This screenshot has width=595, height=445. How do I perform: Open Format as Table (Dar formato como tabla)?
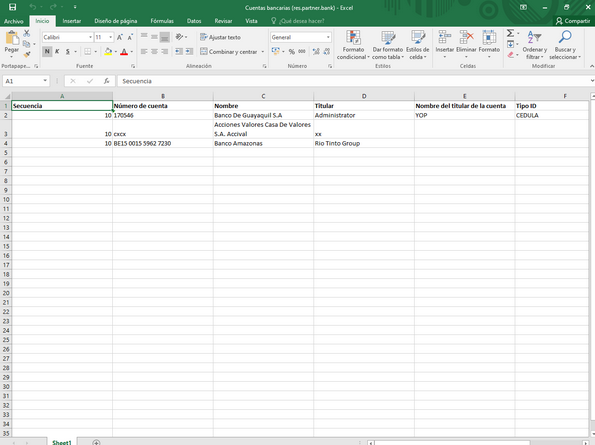[387, 45]
